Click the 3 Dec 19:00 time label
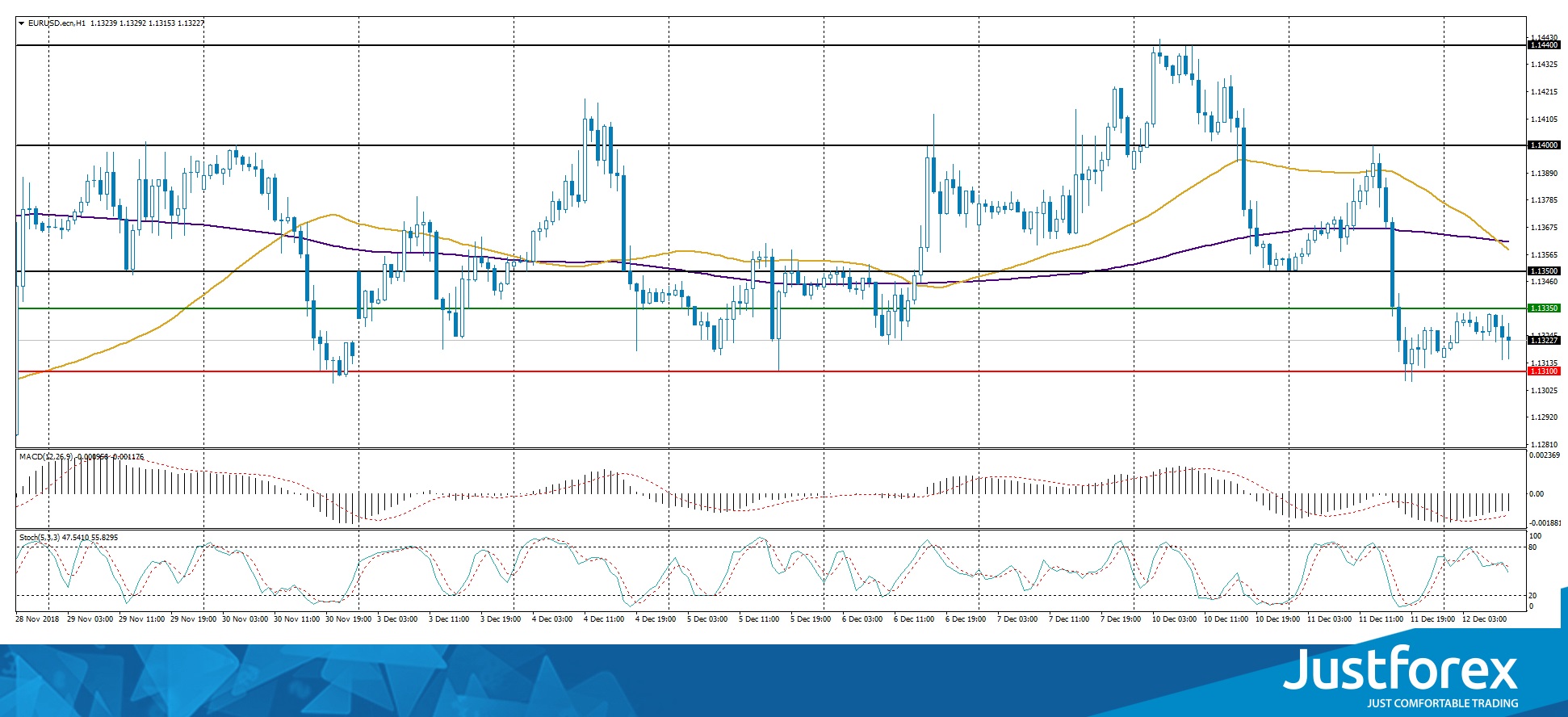This screenshot has height=717, width=1568. pyautogui.click(x=501, y=619)
